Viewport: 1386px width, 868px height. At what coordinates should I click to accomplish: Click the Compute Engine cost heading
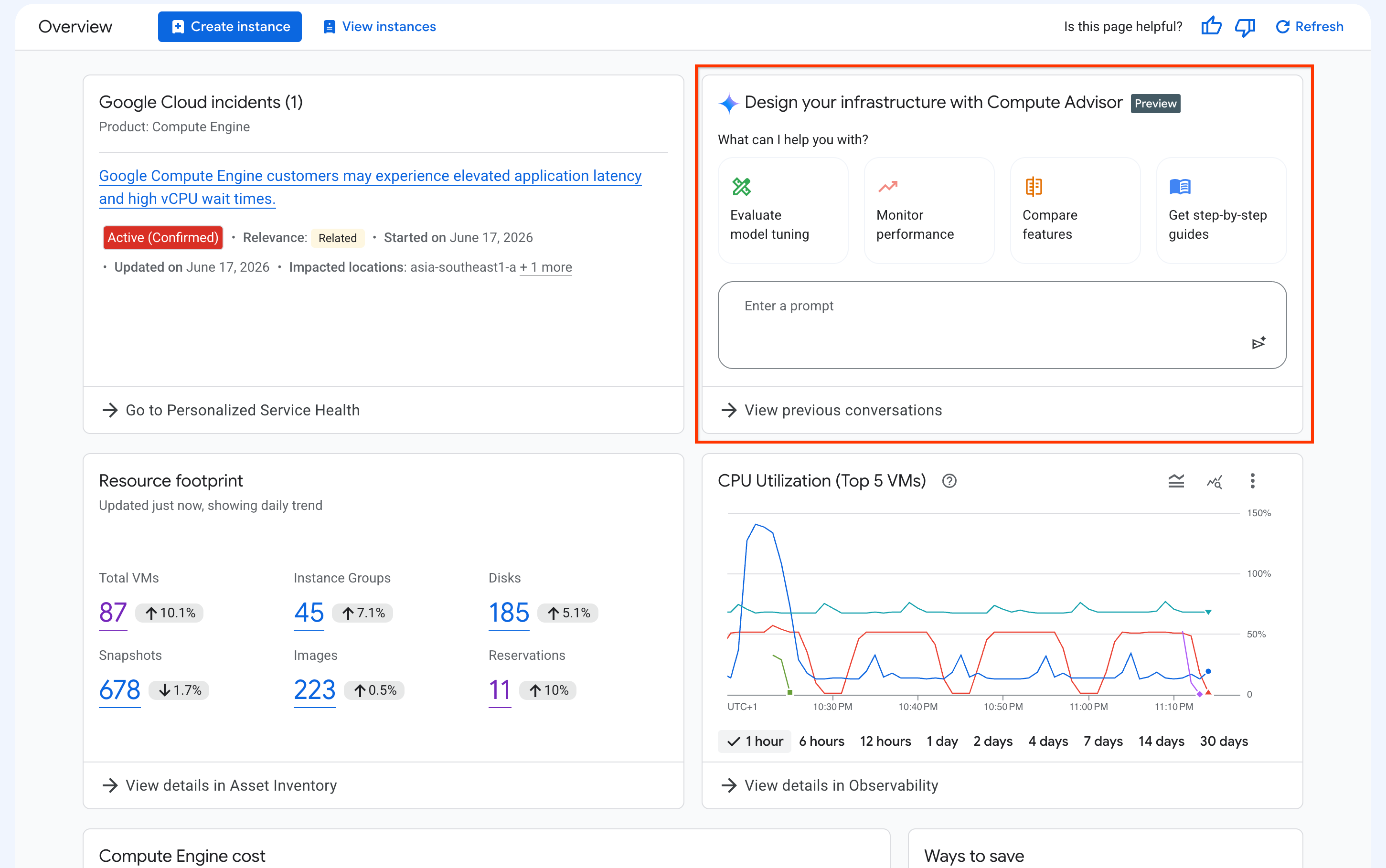[x=182, y=856]
